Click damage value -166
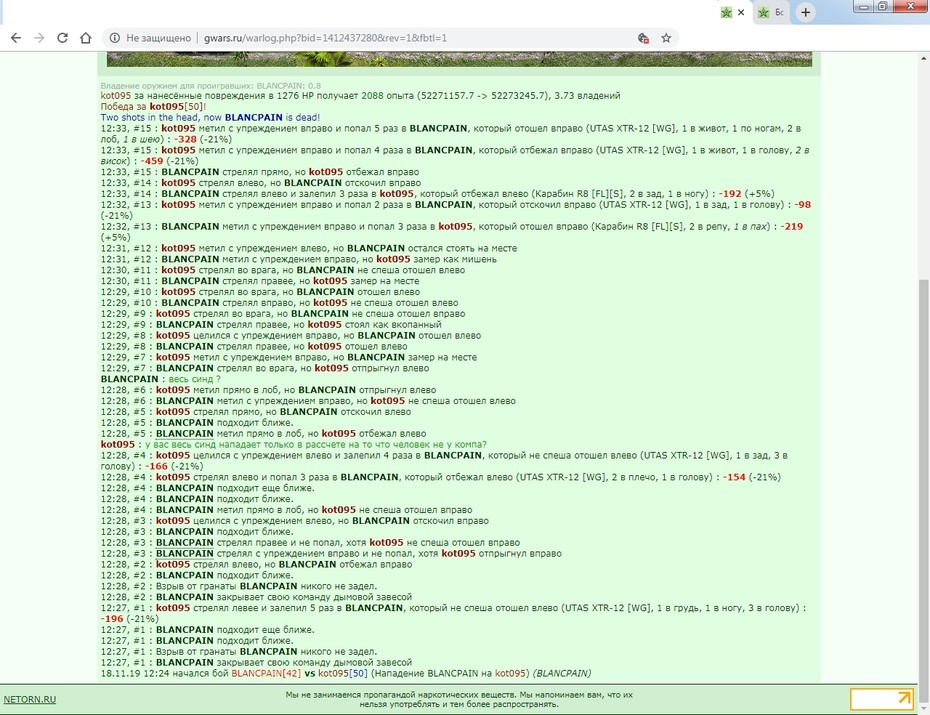Screen dimensions: 930x715 tap(157, 467)
